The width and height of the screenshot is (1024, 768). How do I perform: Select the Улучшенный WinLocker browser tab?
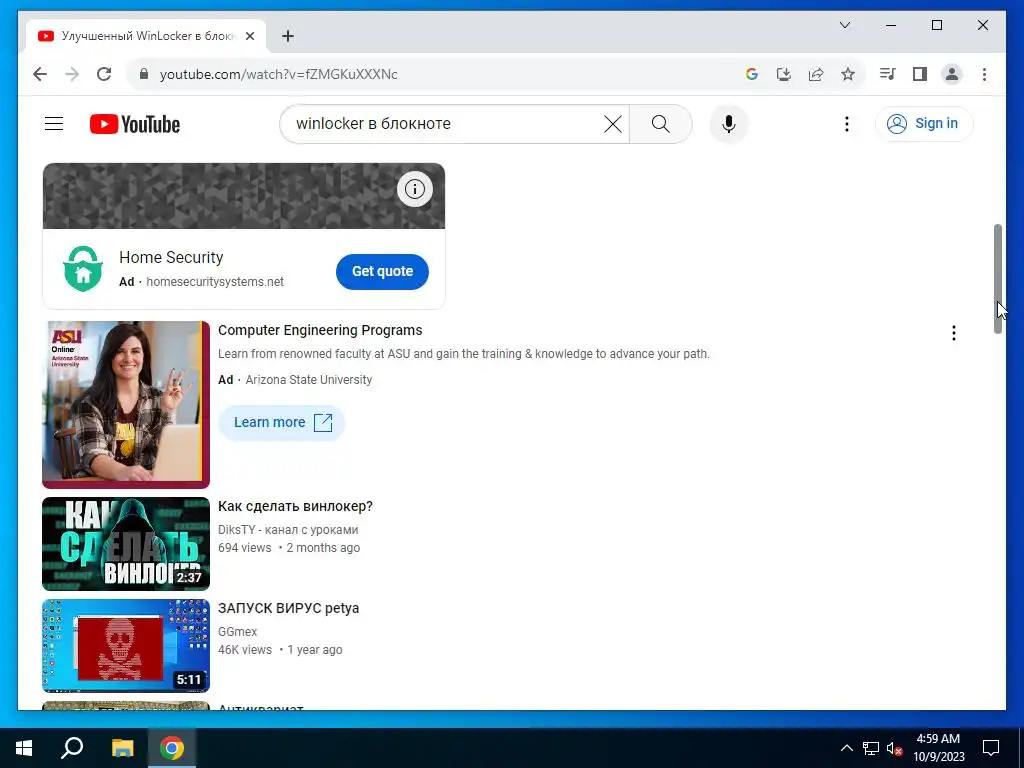coord(146,36)
